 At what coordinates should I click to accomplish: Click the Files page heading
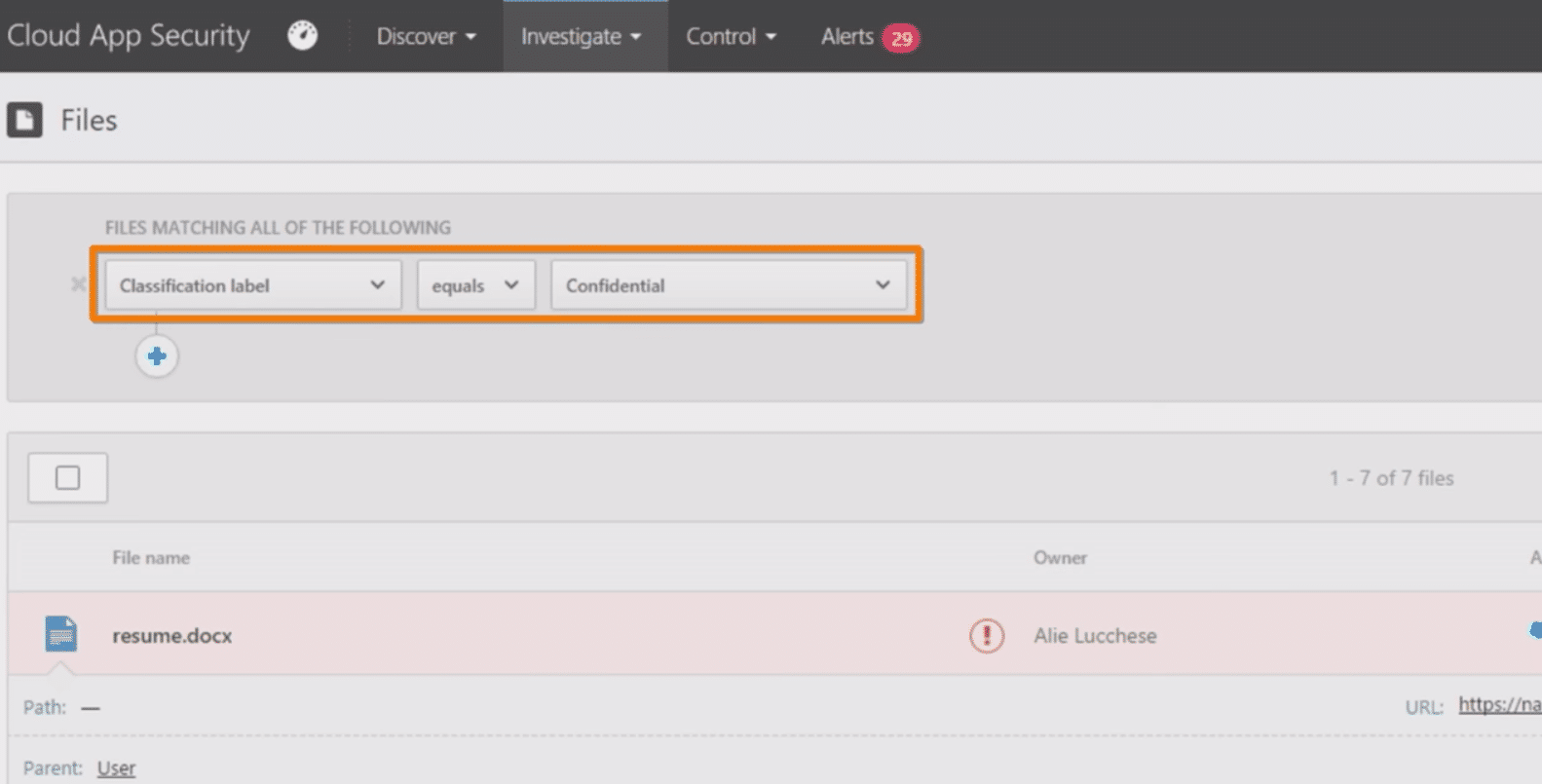click(89, 120)
